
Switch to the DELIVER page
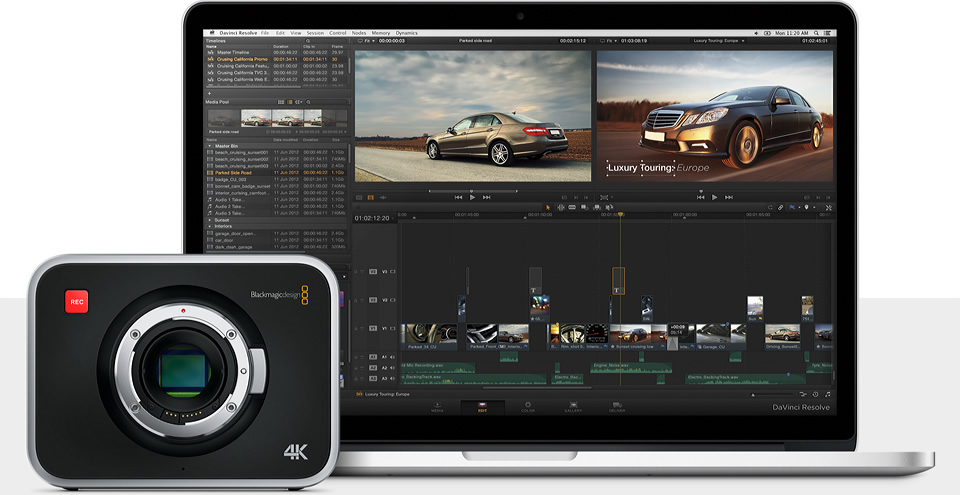coord(617,407)
